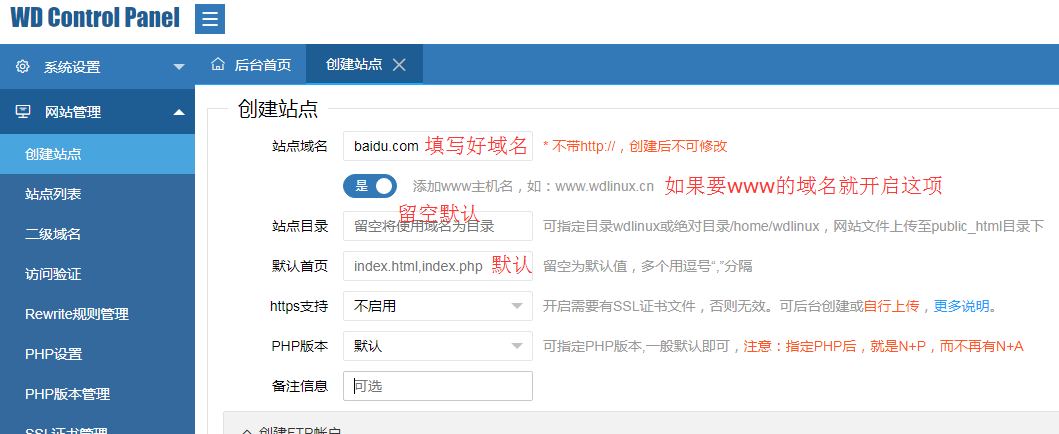Focus the 备注信息 text field
This screenshot has width=1059, height=434.
[437, 386]
